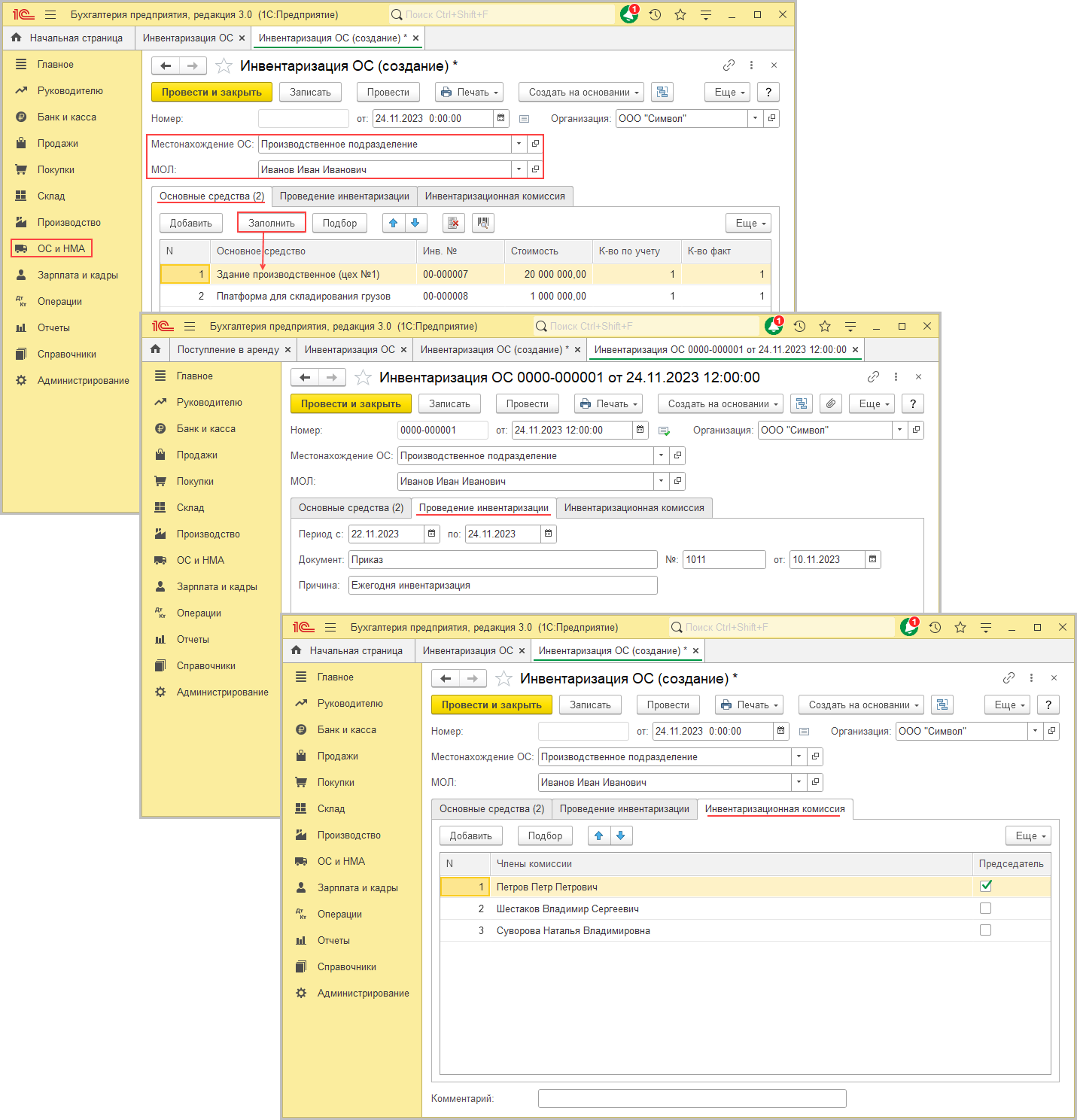Click the search field in the top window
1077x1120 pixels.
502,14
